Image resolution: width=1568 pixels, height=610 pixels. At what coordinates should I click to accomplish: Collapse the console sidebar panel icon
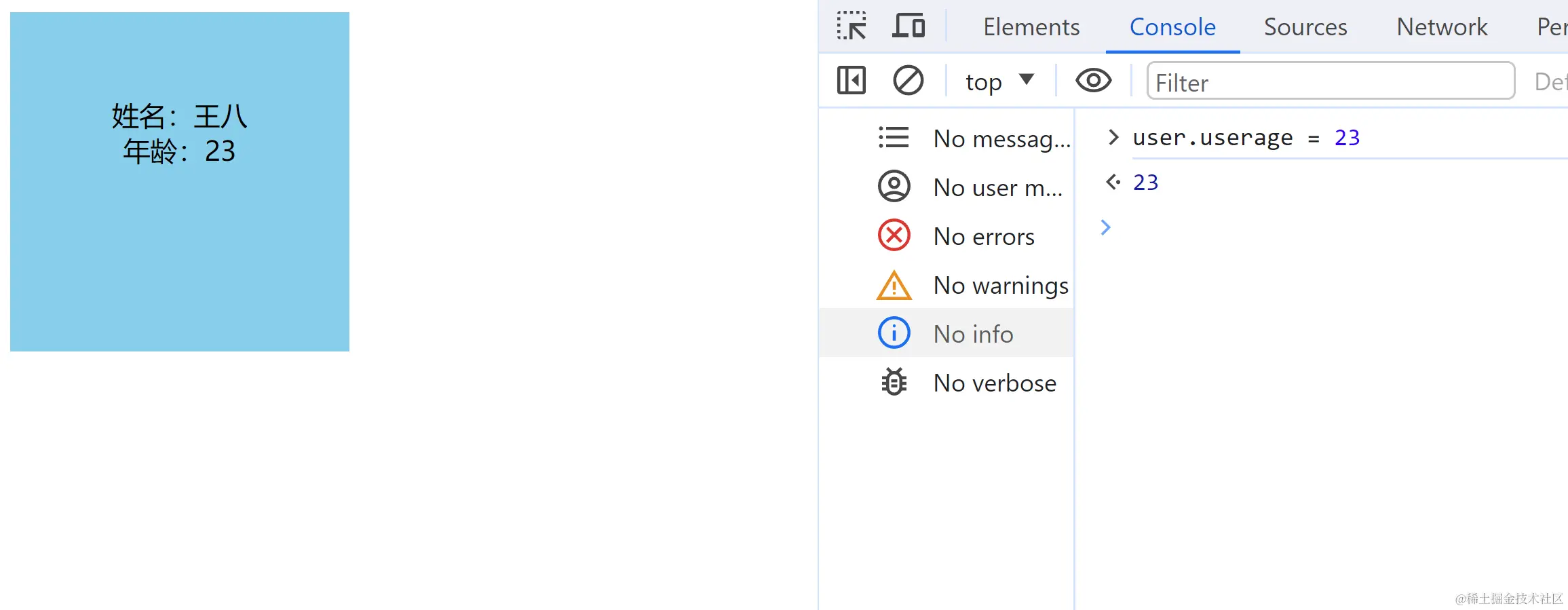(852, 81)
